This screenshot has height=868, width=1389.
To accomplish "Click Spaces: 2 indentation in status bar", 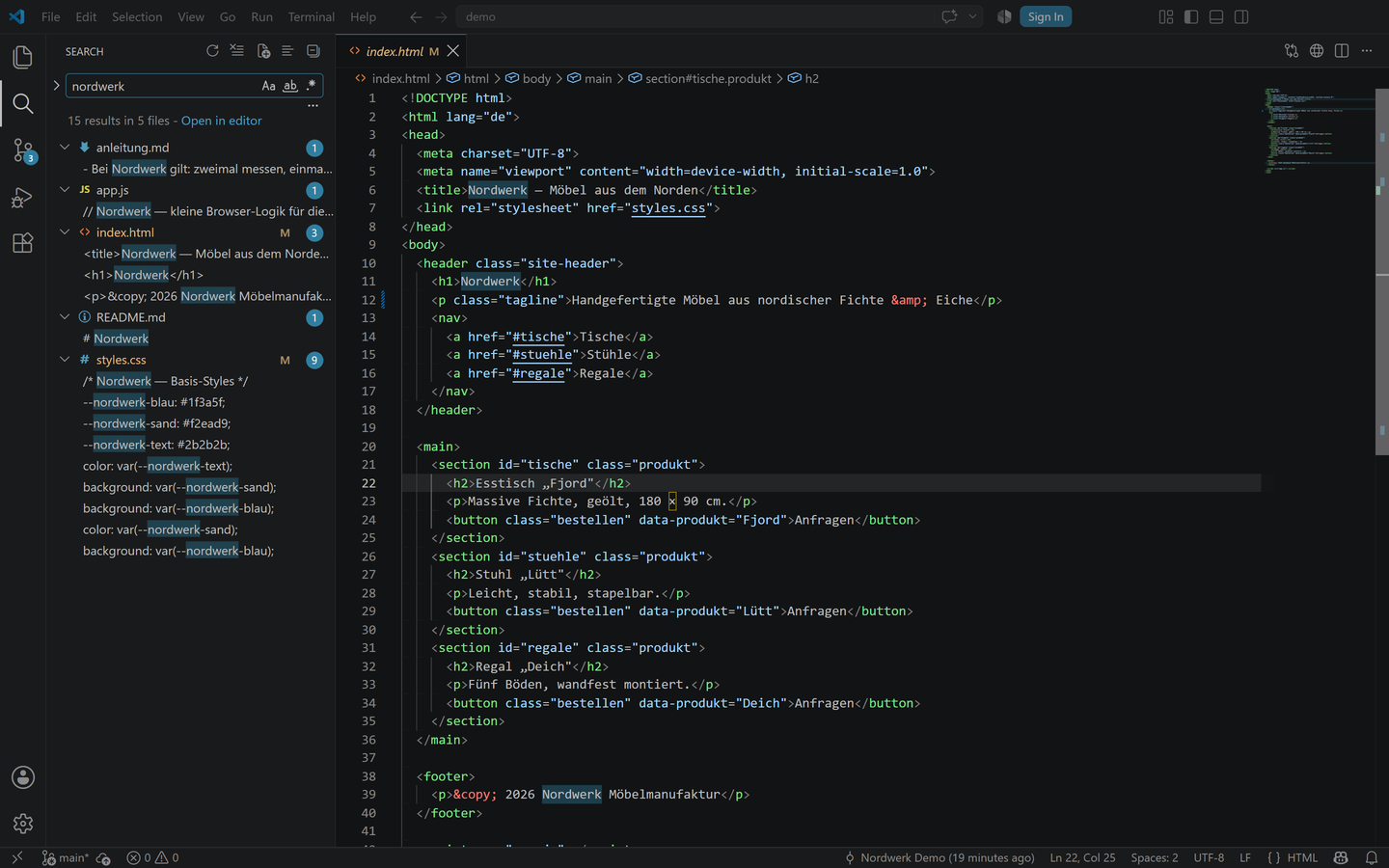I will tap(1155, 857).
